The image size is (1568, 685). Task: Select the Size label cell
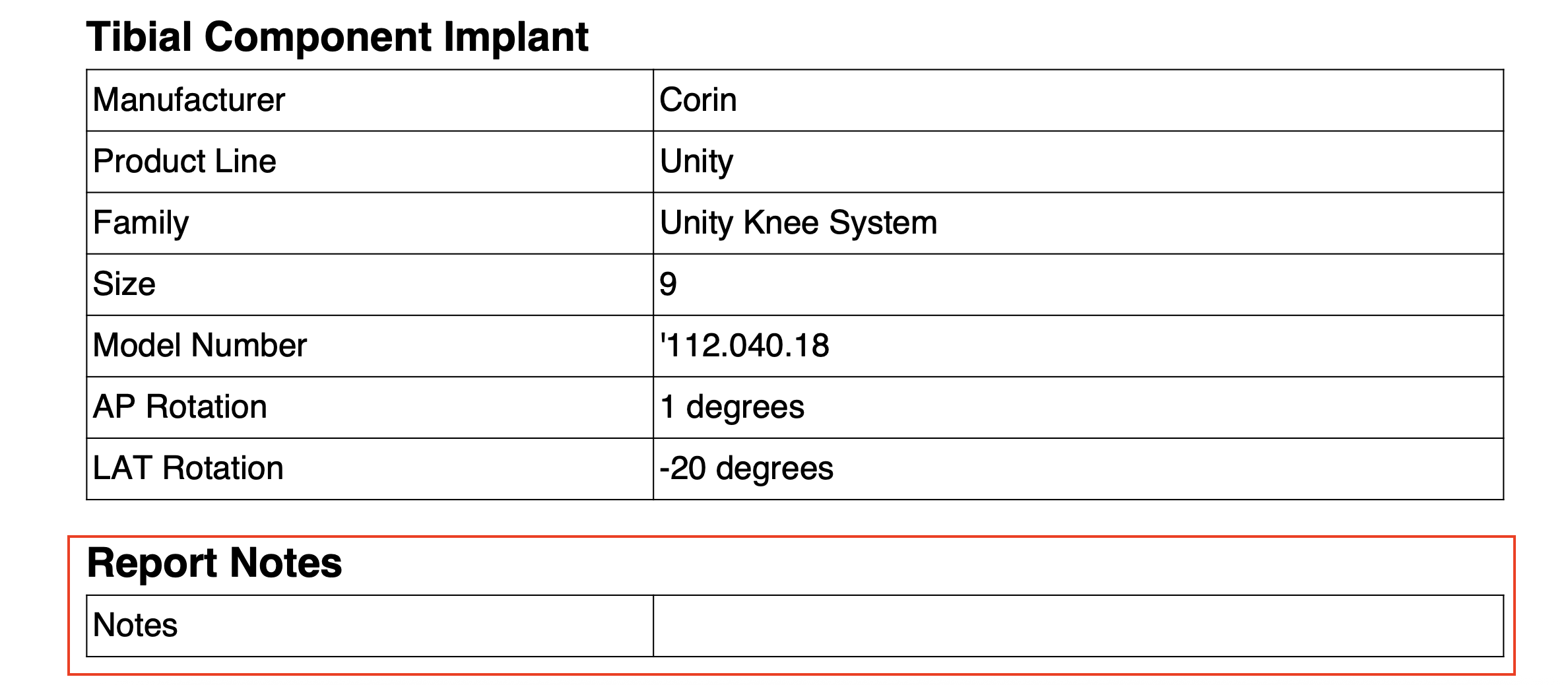(x=124, y=284)
